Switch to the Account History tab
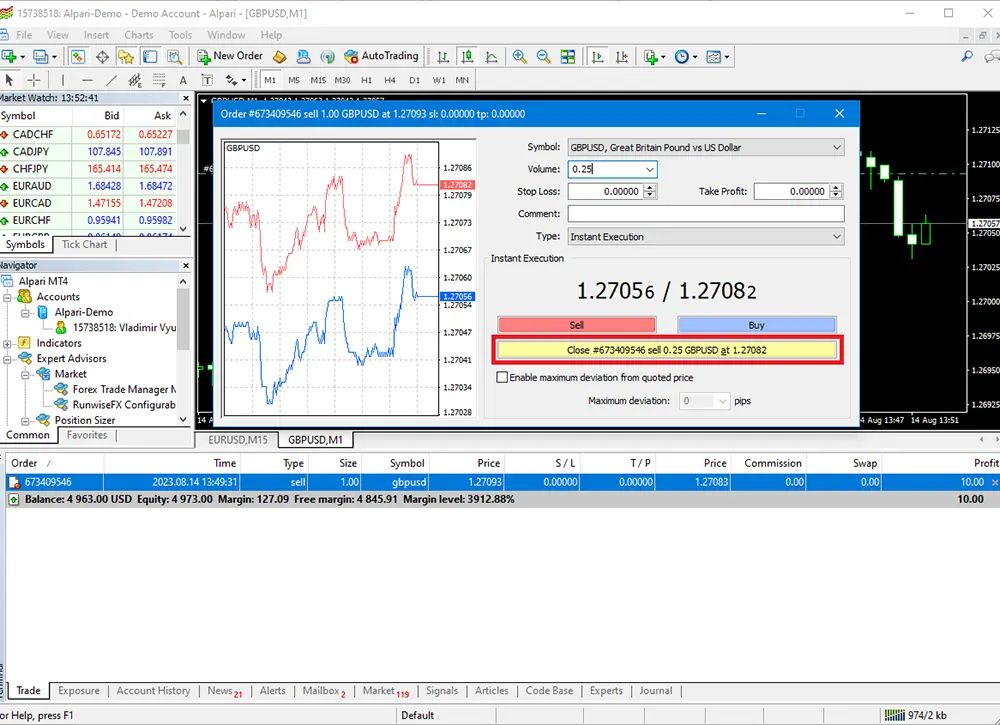Screen dimensions: 1000x725 click(153, 691)
